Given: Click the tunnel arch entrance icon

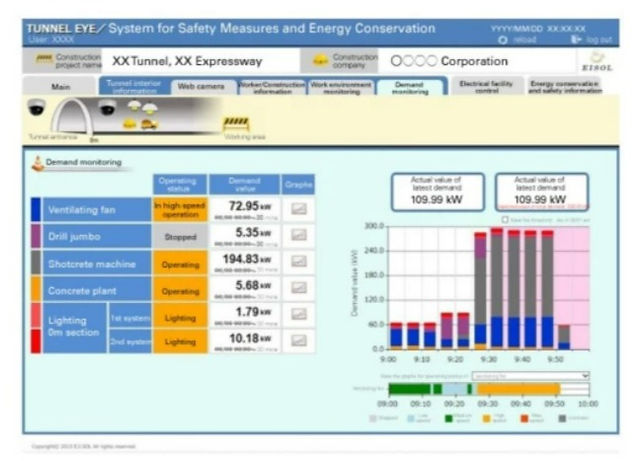Looking at the screenshot, I should [72, 117].
